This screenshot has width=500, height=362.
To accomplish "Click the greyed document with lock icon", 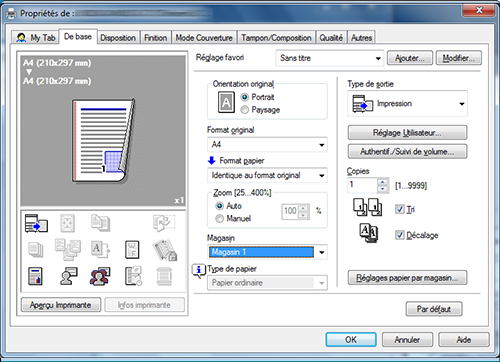I will point(165,250).
